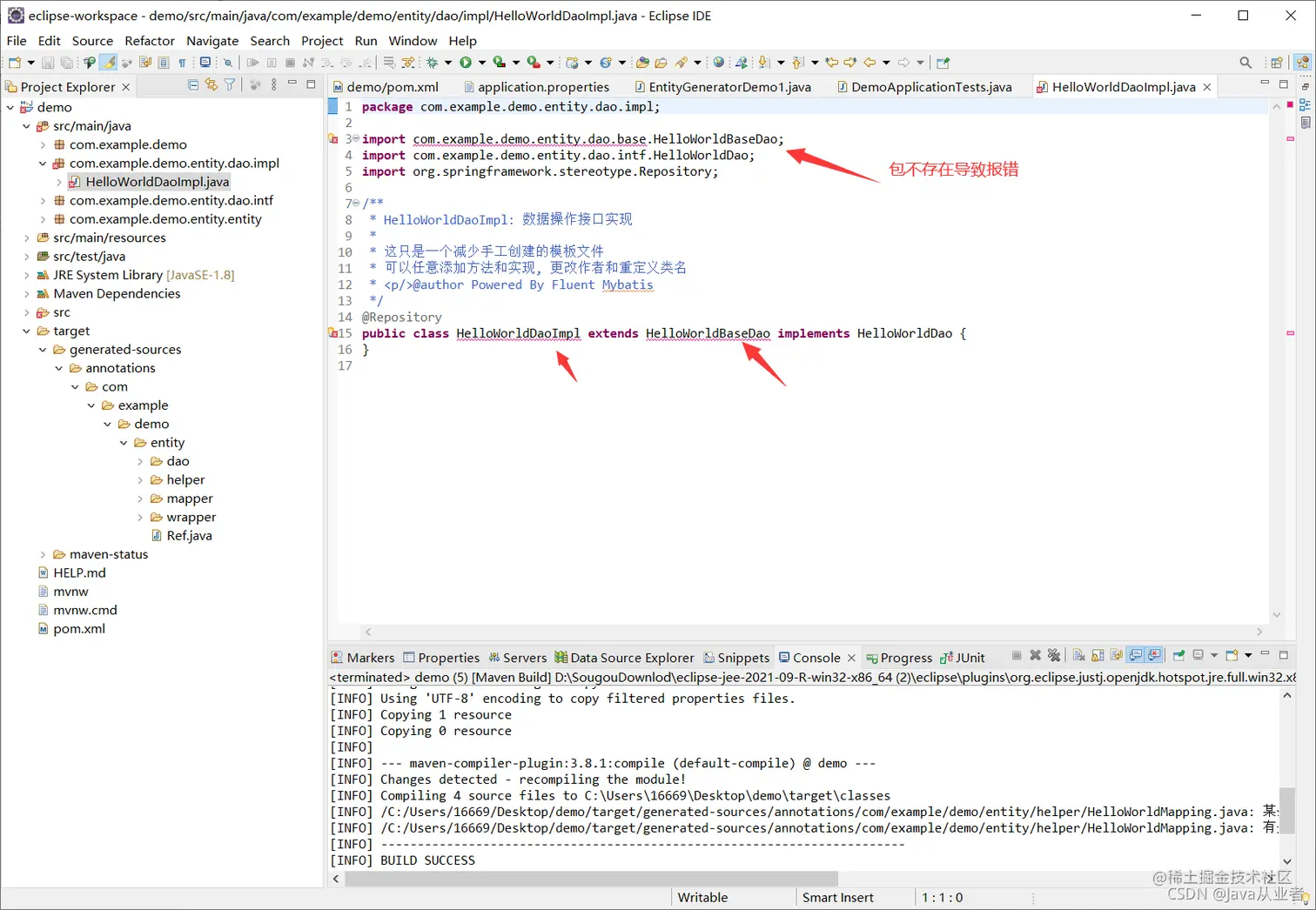Click the Coverage run icon

[x=500, y=63]
